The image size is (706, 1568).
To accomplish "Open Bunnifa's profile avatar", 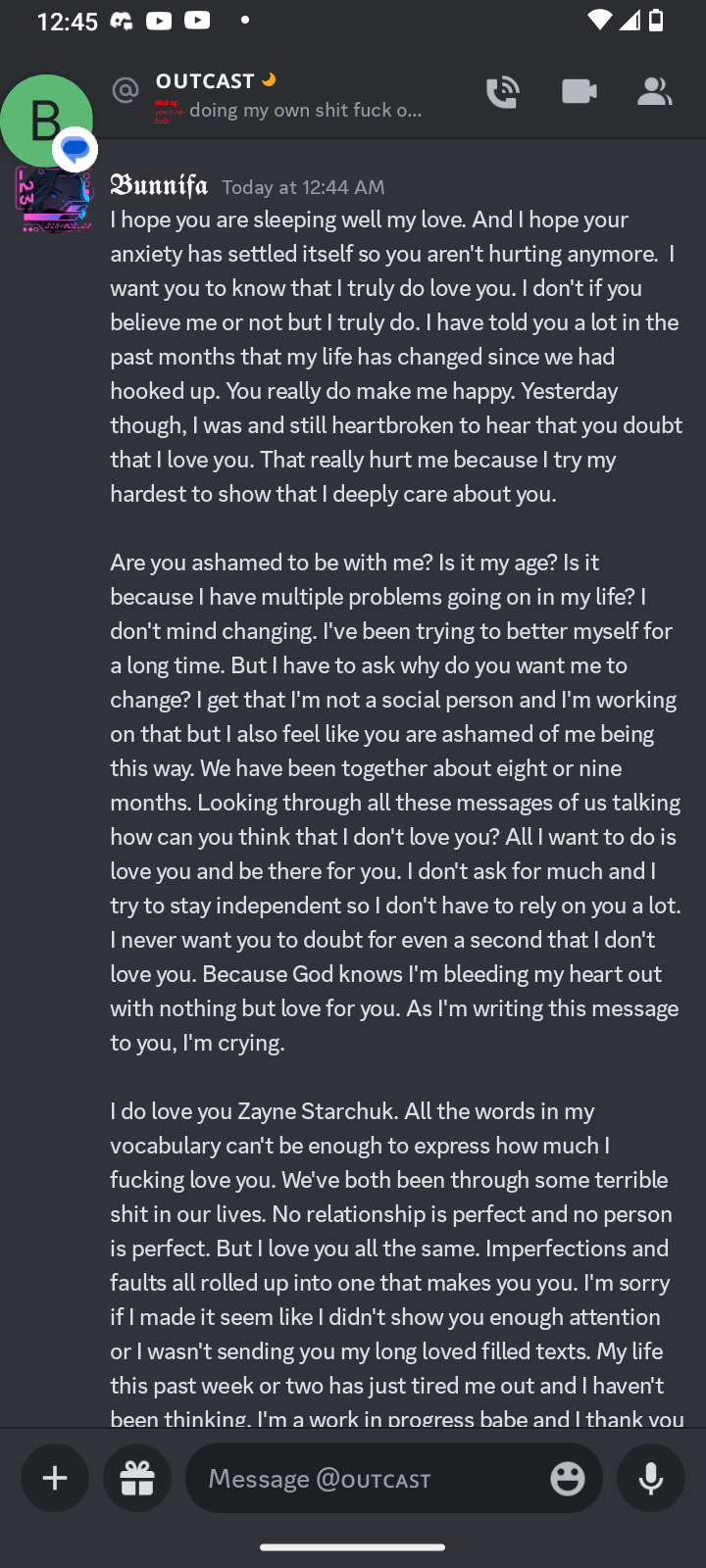I will 54,200.
